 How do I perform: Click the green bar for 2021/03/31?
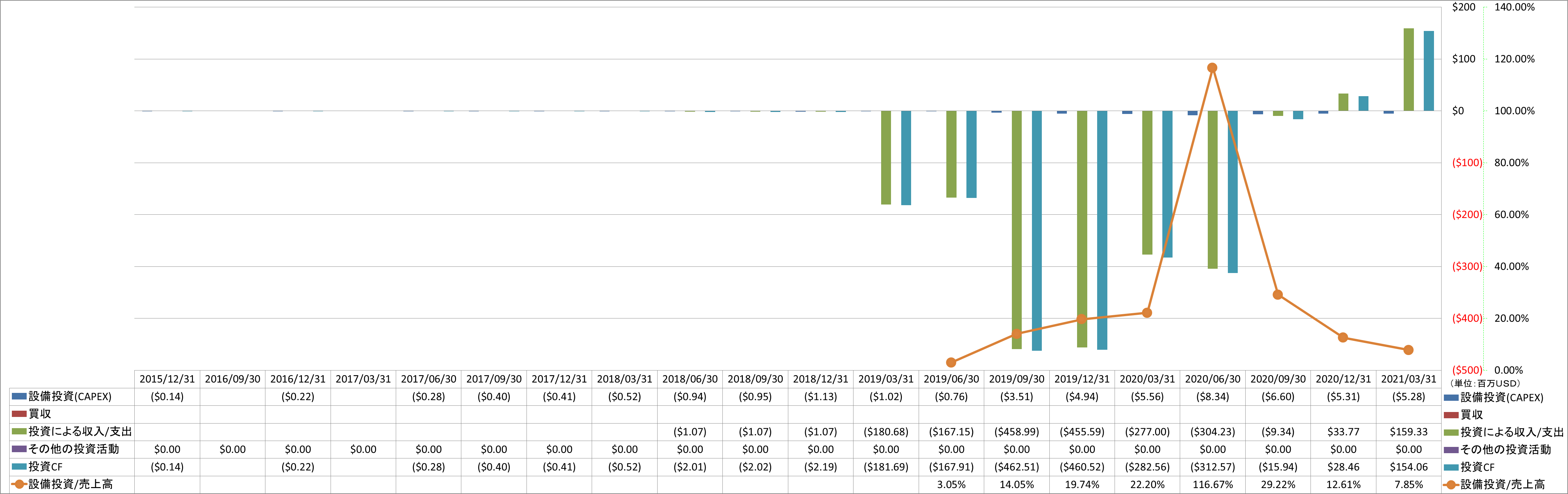point(1409,69)
